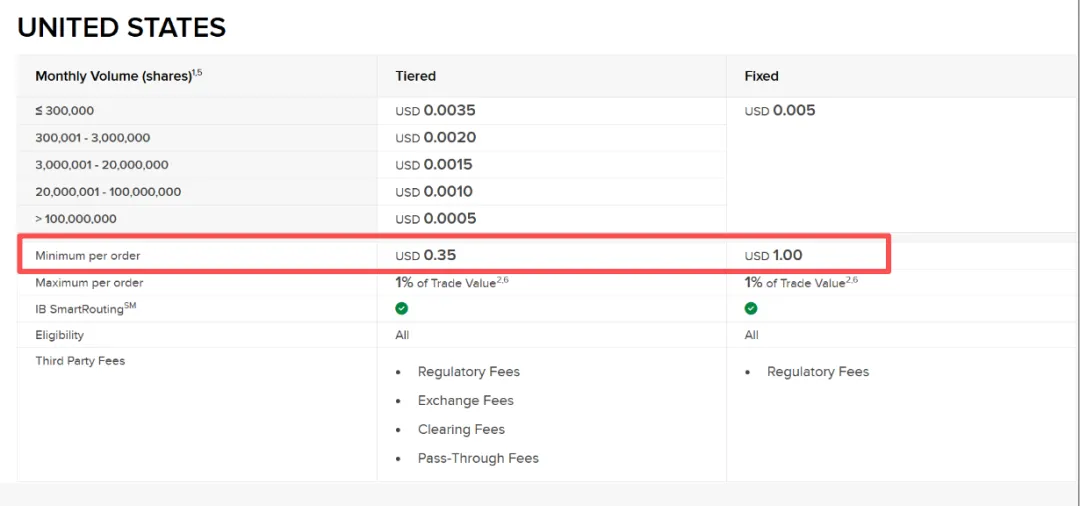The width and height of the screenshot is (1080, 506).
Task: Click the USD 0.005 fixed rate
Action: [780, 111]
